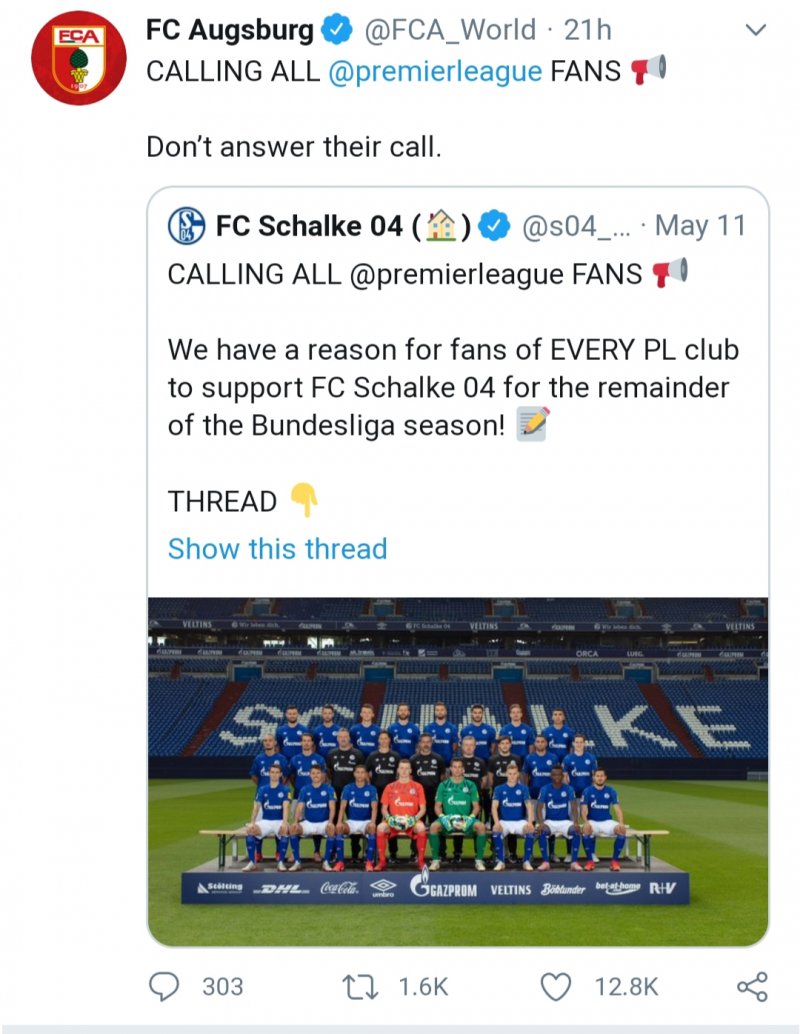Like the tweet with heart icon
The height and width of the screenshot is (1034, 800).
(554, 986)
